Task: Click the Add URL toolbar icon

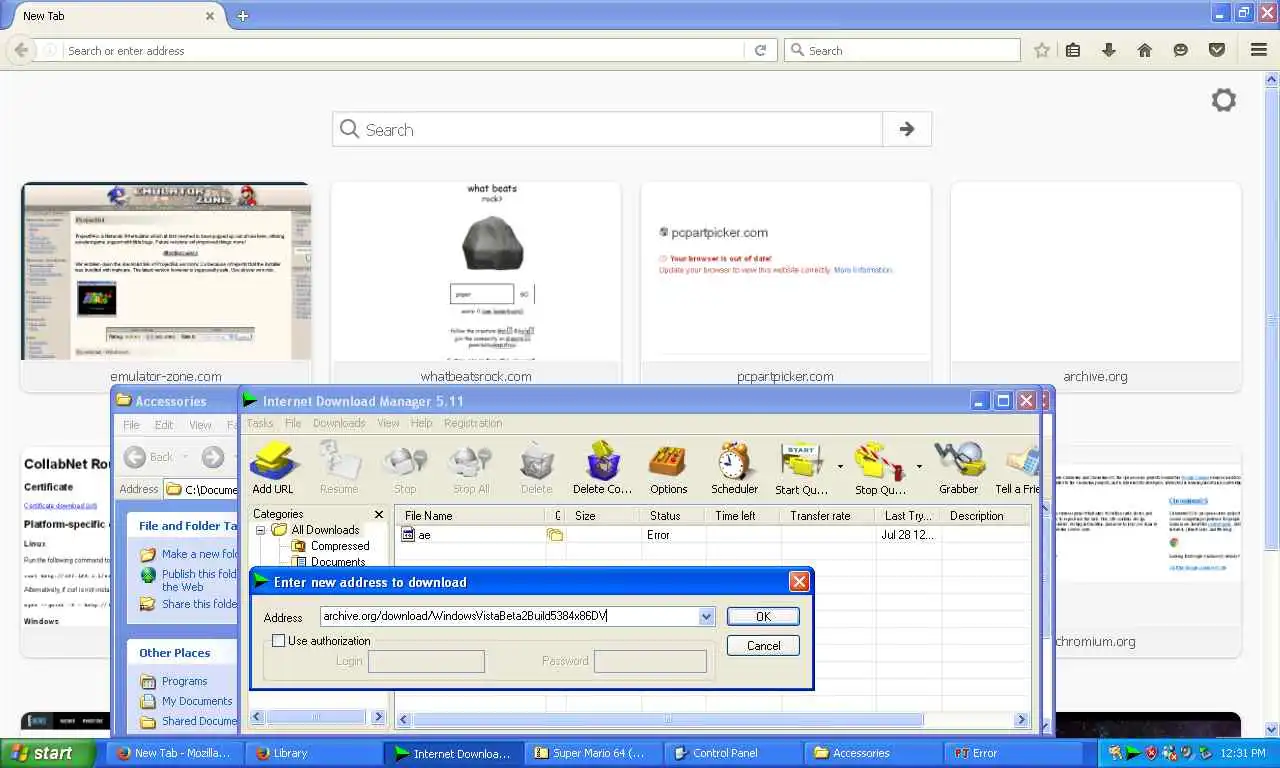Action: click(273, 469)
